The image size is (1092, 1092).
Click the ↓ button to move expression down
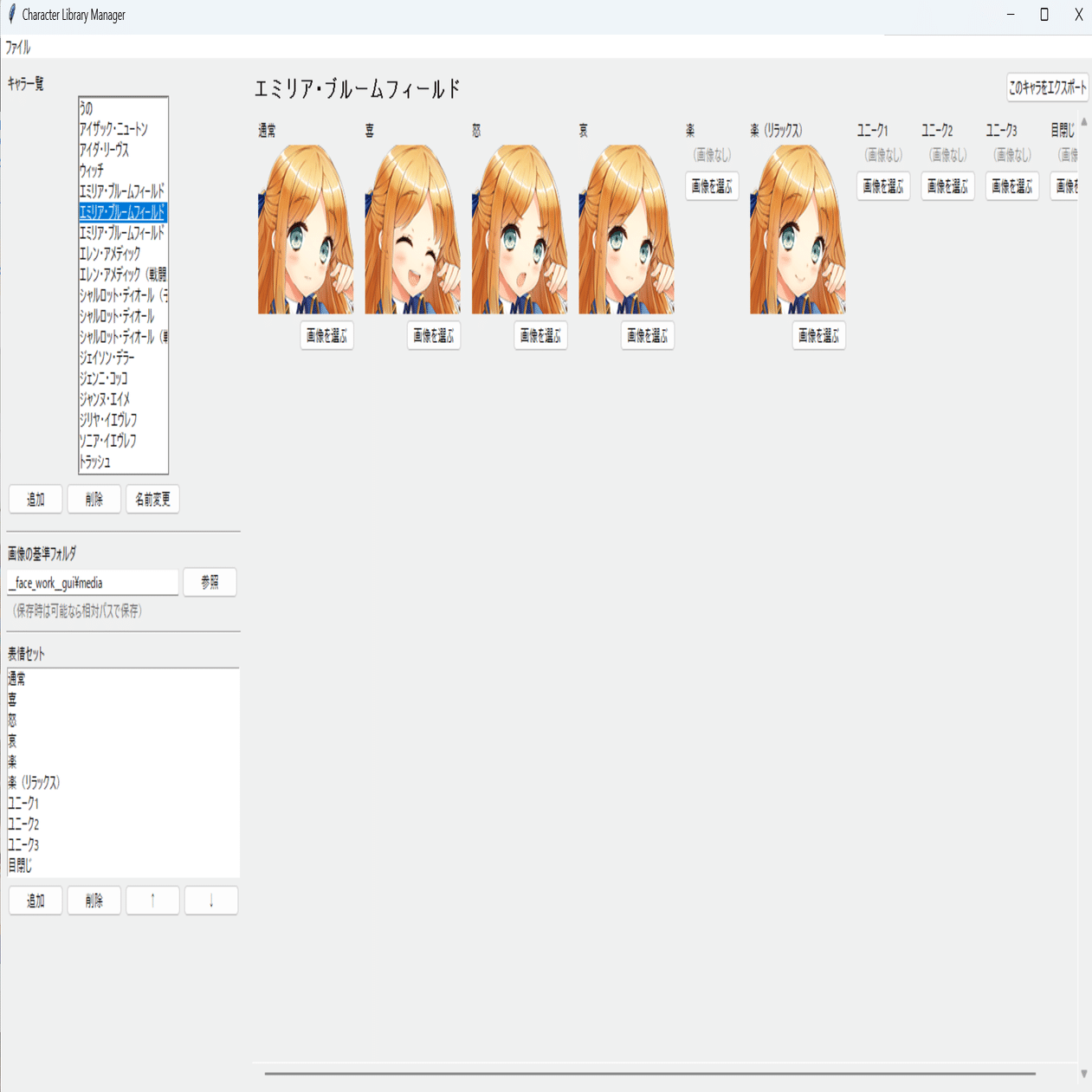click(210, 900)
